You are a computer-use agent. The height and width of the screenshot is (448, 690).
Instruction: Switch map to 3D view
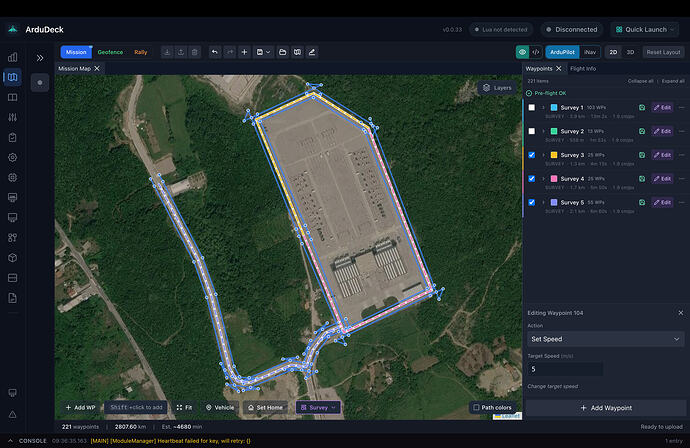(x=630, y=52)
